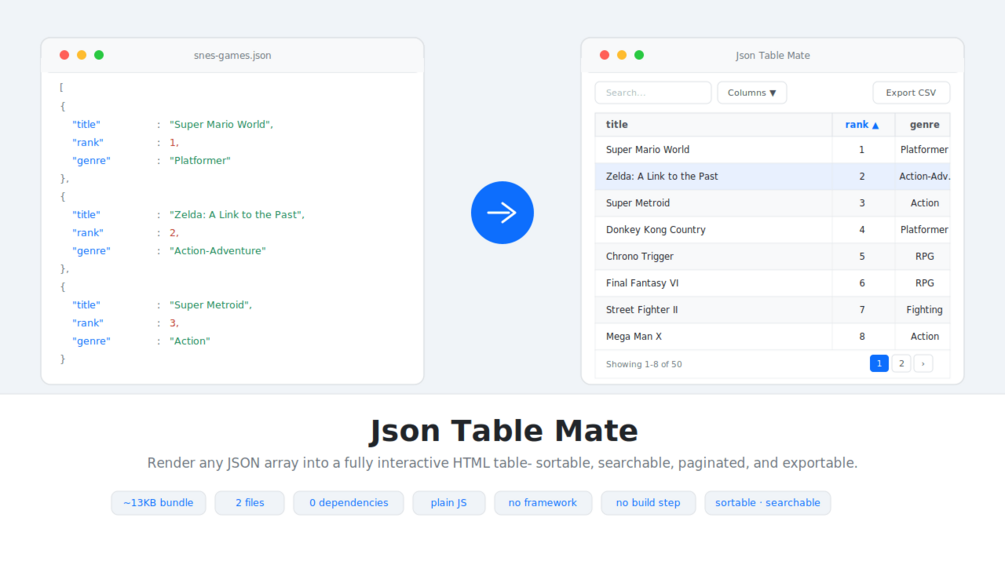
Task: Click the "Super Mario World" JSON value
Action: (x=221, y=124)
